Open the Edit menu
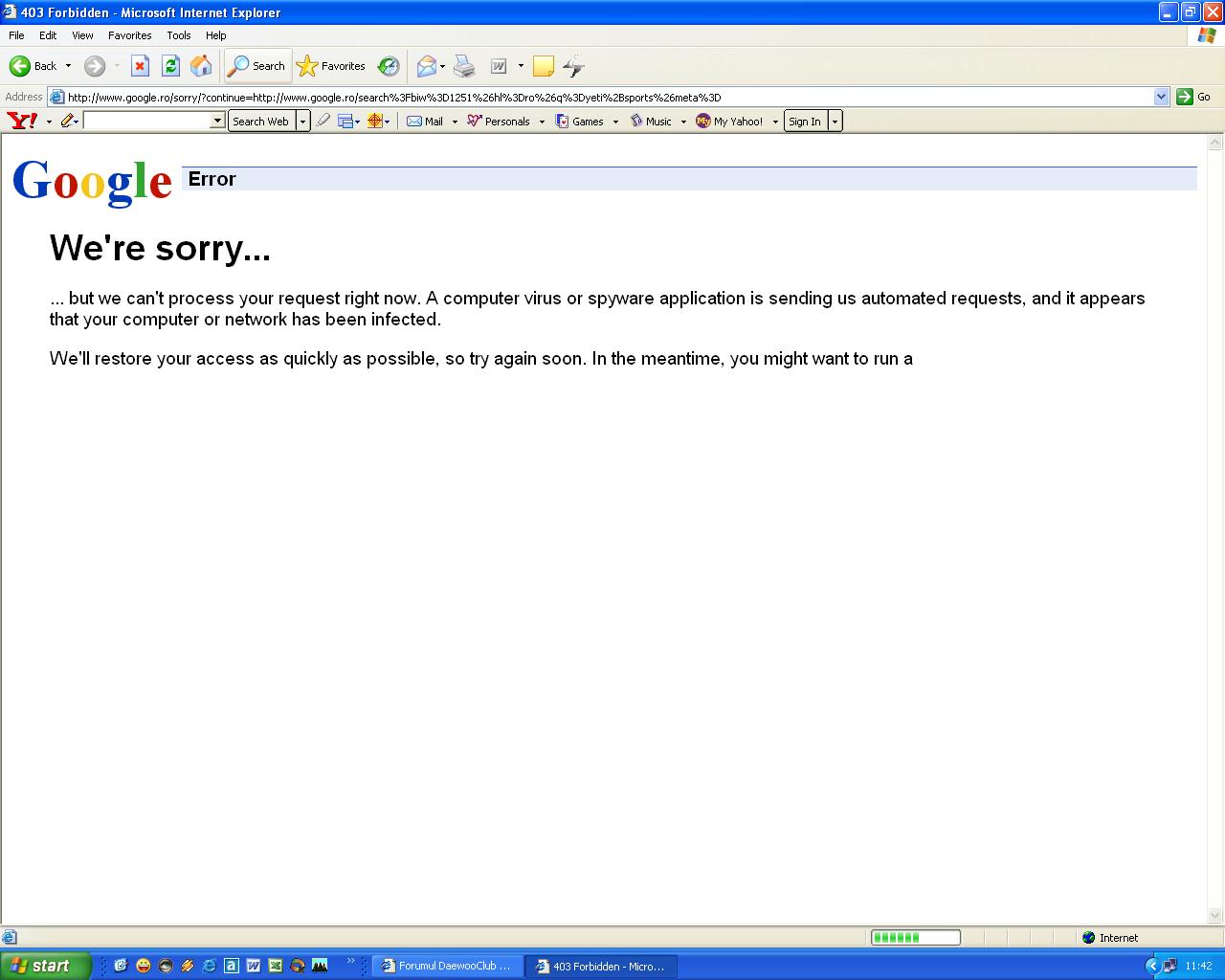This screenshot has width=1225, height=980. [x=48, y=35]
